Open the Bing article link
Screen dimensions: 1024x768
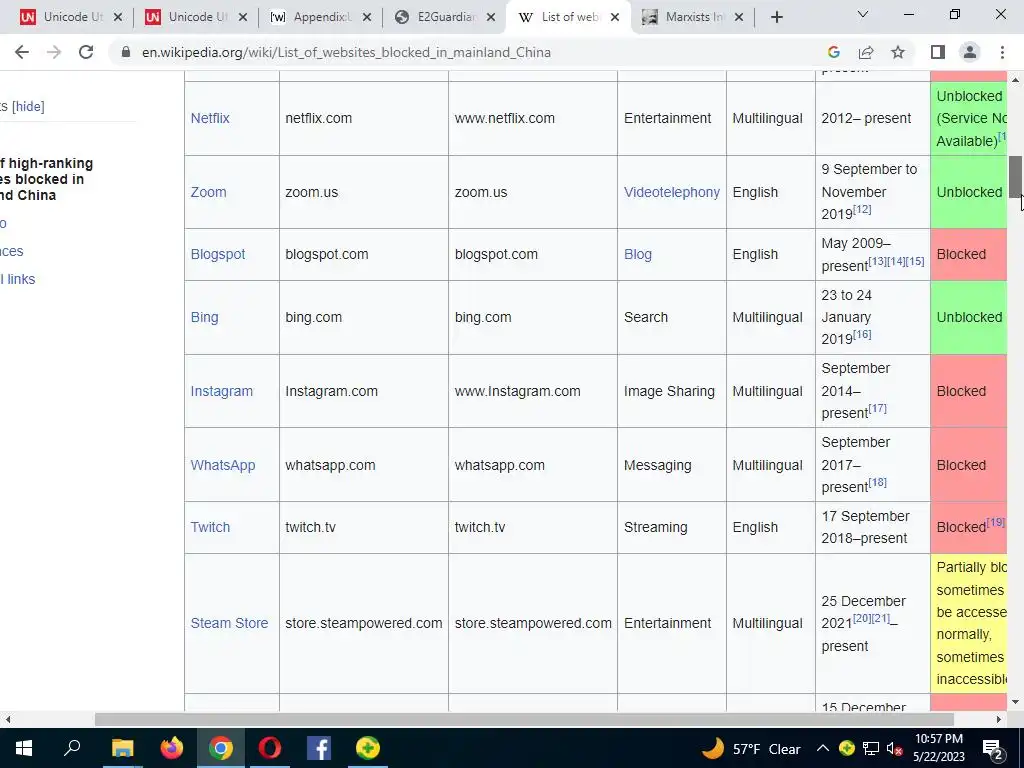204,317
